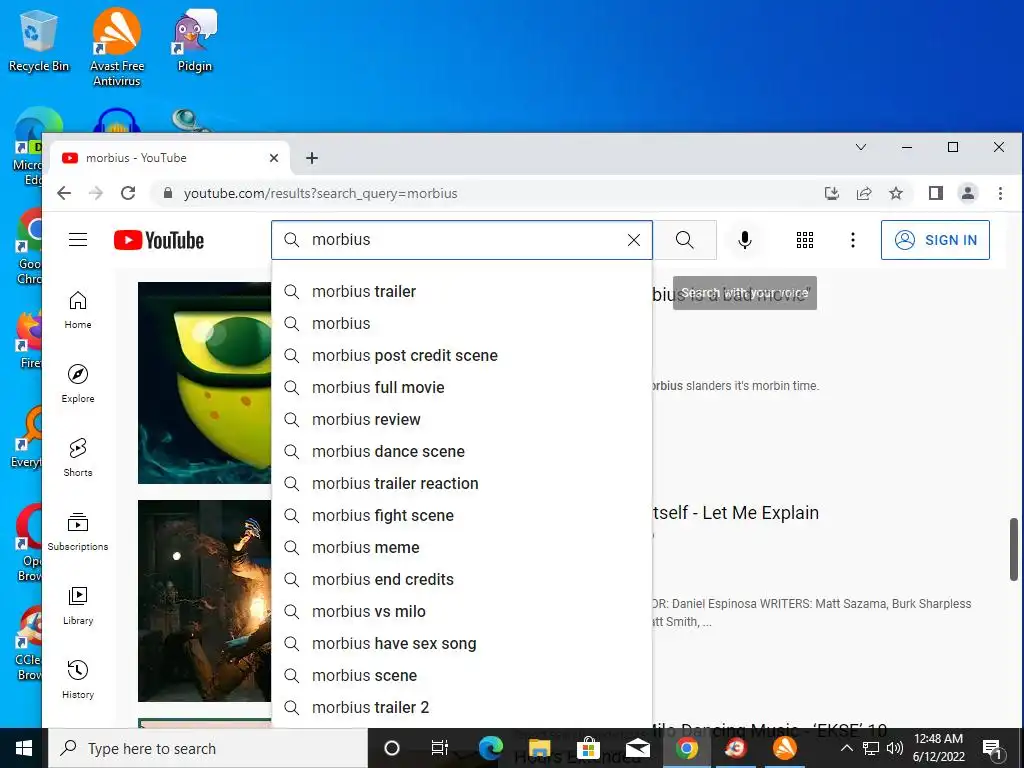Choose suggestion 'morbius trailer 2'
The width and height of the screenshot is (1024, 768).
462,707
